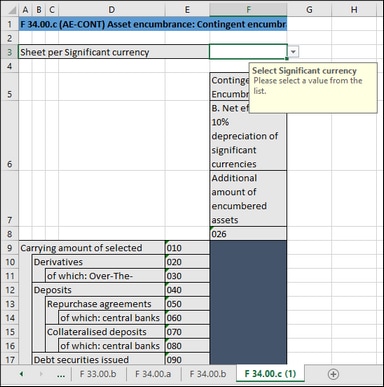Click the column code cell '026'
This screenshot has height=387, width=384.
pos(248,234)
